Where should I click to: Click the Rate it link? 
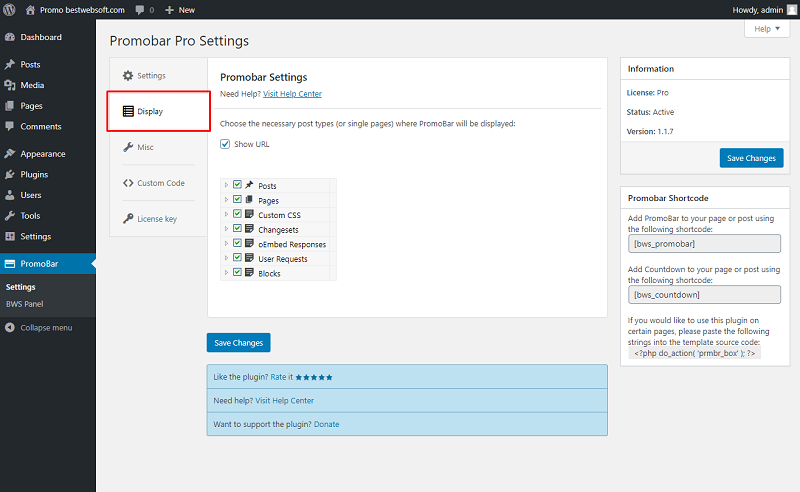coord(282,377)
